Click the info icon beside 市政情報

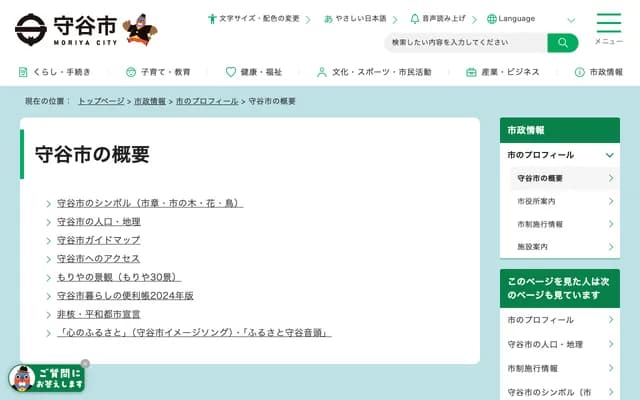pos(580,72)
